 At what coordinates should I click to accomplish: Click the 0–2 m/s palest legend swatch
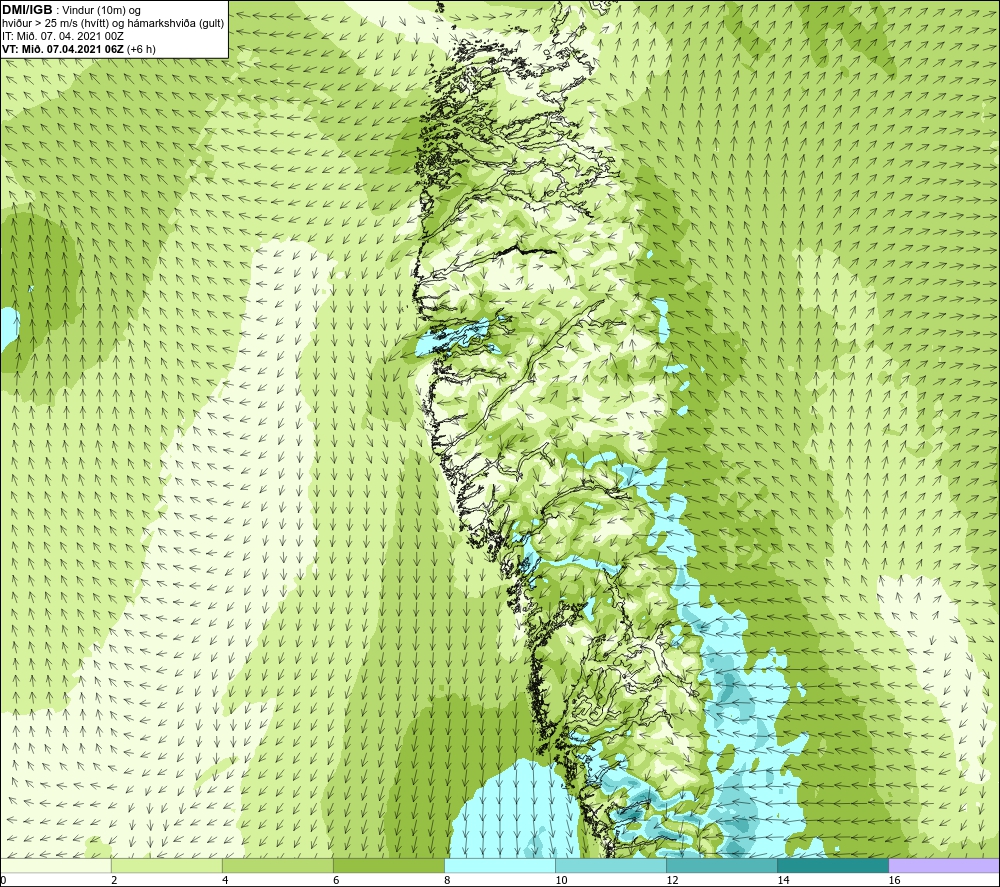(x=56, y=865)
